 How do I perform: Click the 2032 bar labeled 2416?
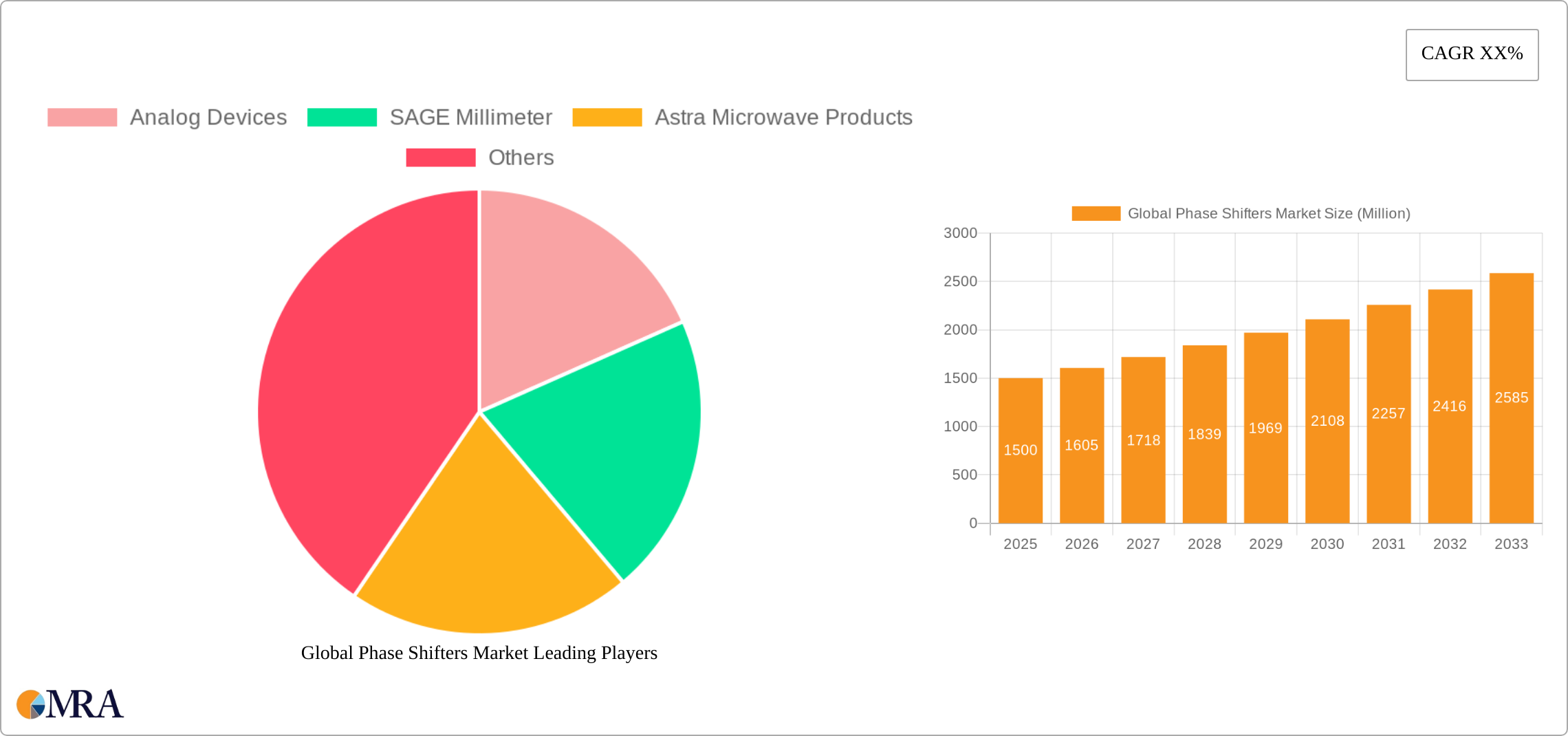(1450, 407)
